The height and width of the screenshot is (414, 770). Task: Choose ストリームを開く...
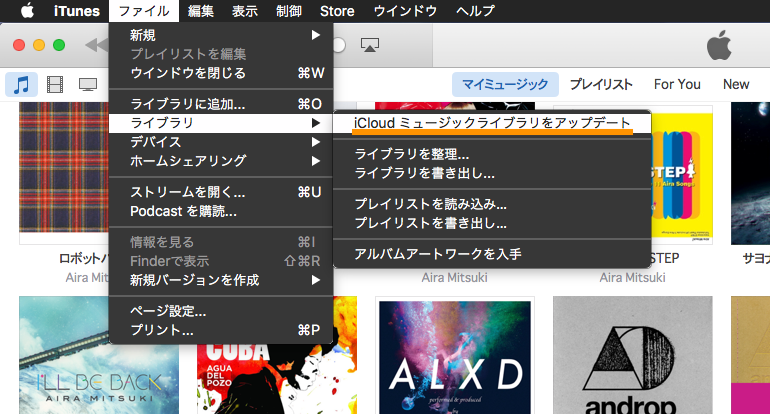click(221, 192)
